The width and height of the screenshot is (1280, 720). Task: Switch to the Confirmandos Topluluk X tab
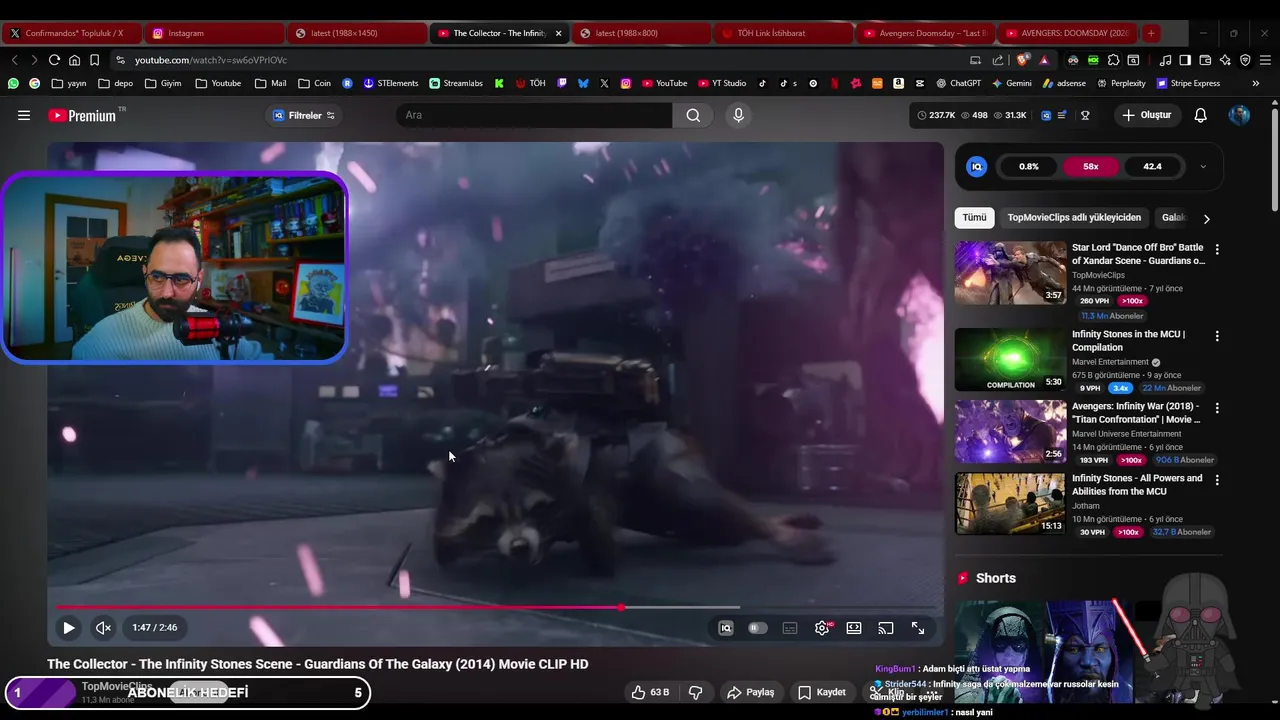(x=70, y=33)
